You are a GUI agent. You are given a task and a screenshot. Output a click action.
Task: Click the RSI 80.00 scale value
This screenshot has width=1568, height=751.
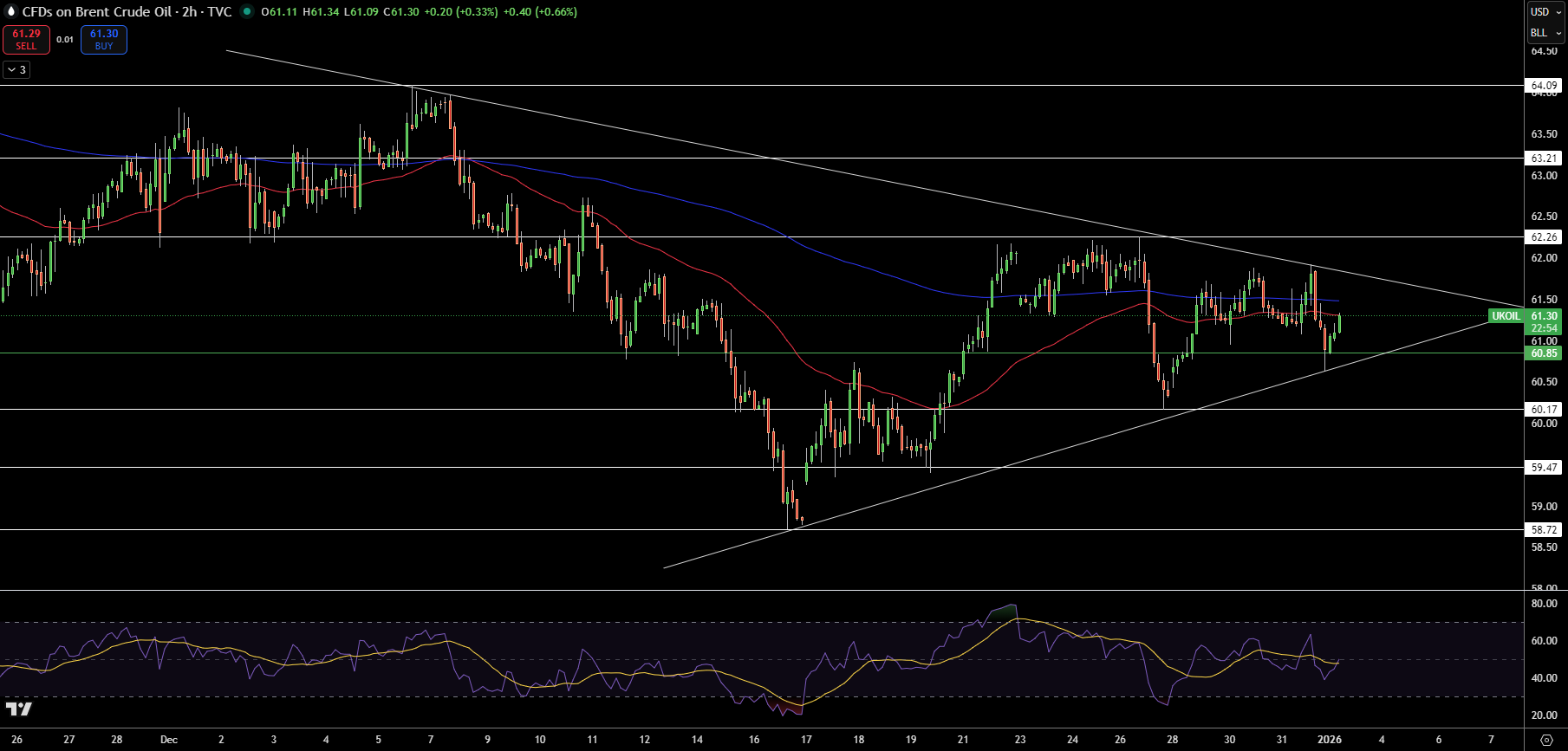(1544, 604)
